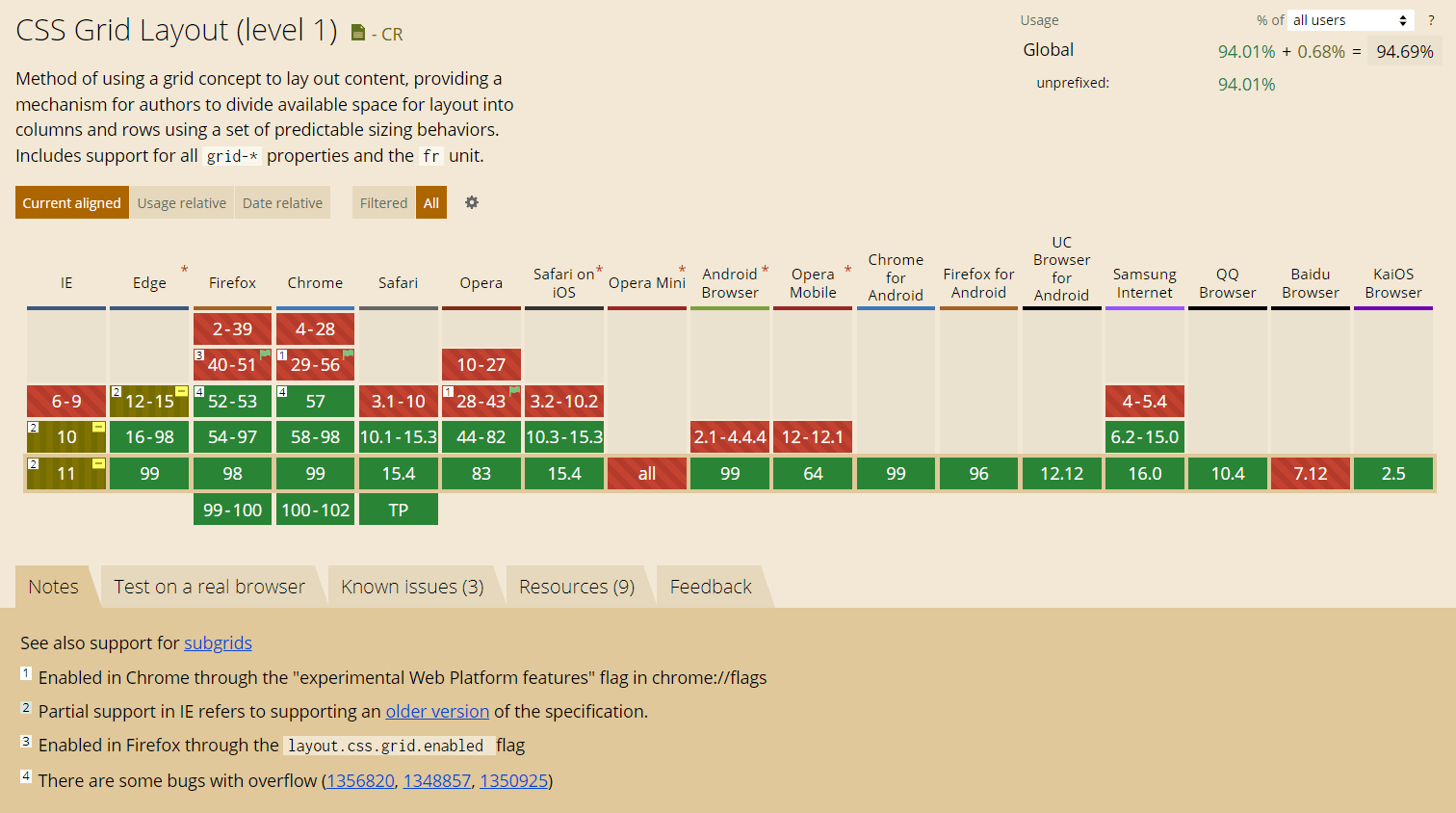Open the all users percentage dropdown

pyautogui.click(x=1348, y=19)
